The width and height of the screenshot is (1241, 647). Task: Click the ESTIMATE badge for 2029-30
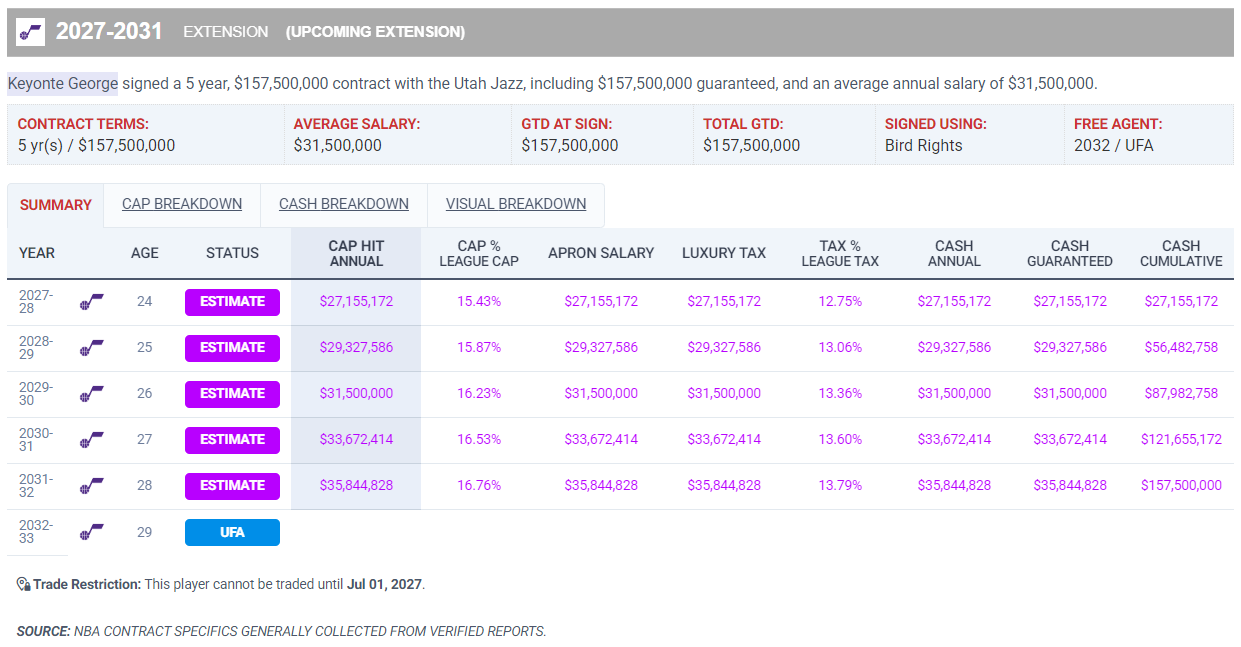tap(232, 393)
